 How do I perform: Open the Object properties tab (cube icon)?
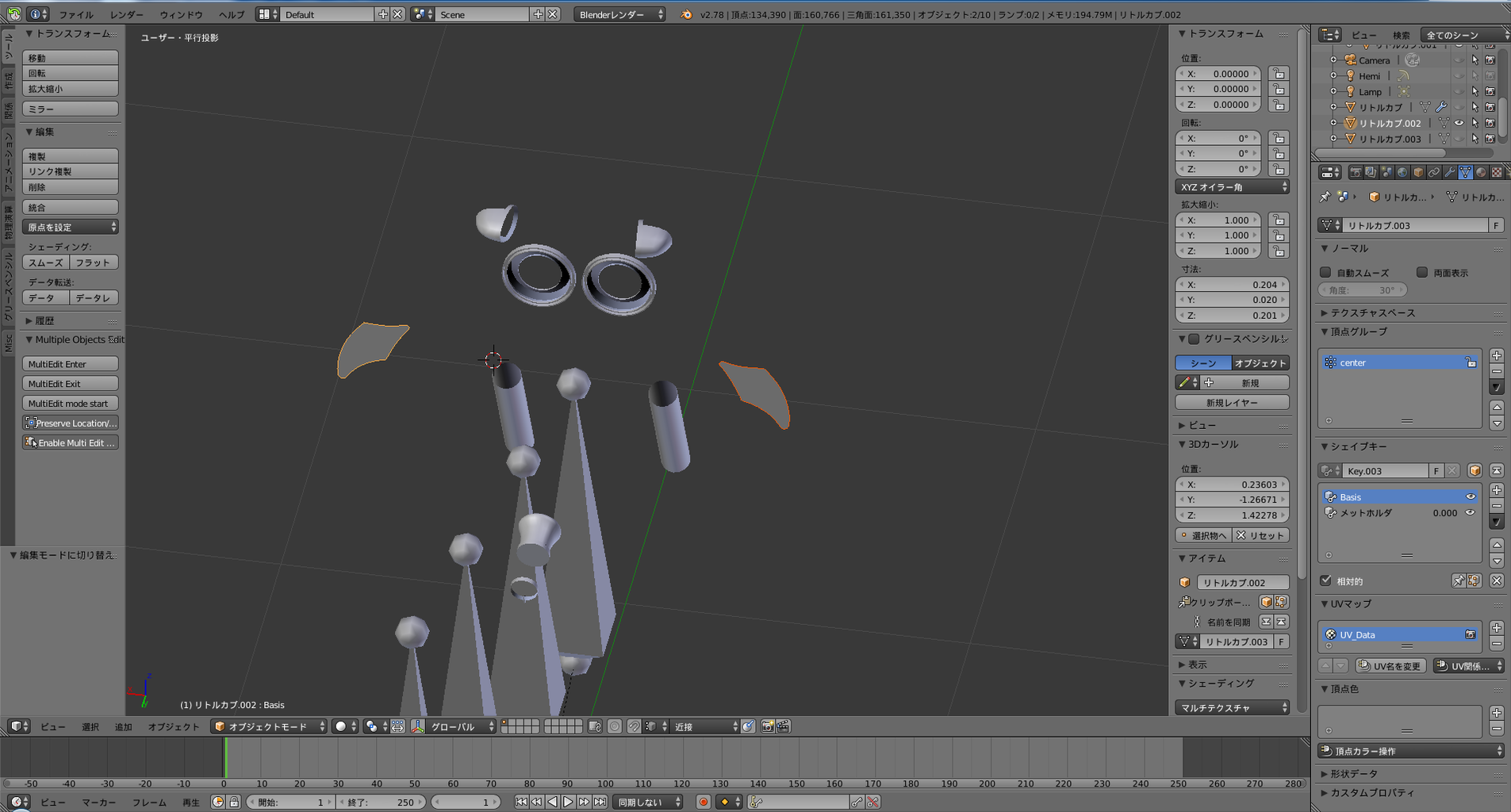1418,172
